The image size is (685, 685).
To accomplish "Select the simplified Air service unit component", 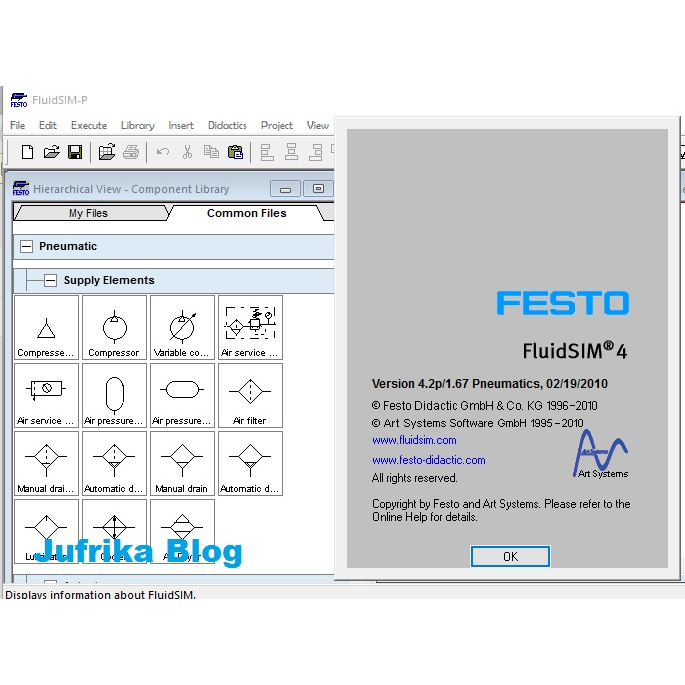I will (x=46, y=395).
